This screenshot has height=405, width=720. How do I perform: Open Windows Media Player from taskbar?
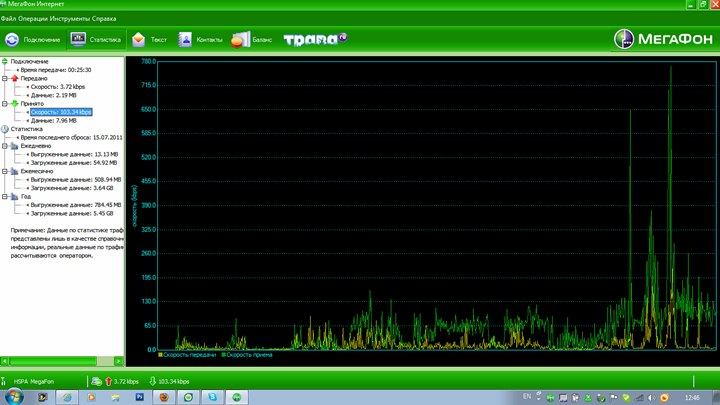[x=91, y=398]
